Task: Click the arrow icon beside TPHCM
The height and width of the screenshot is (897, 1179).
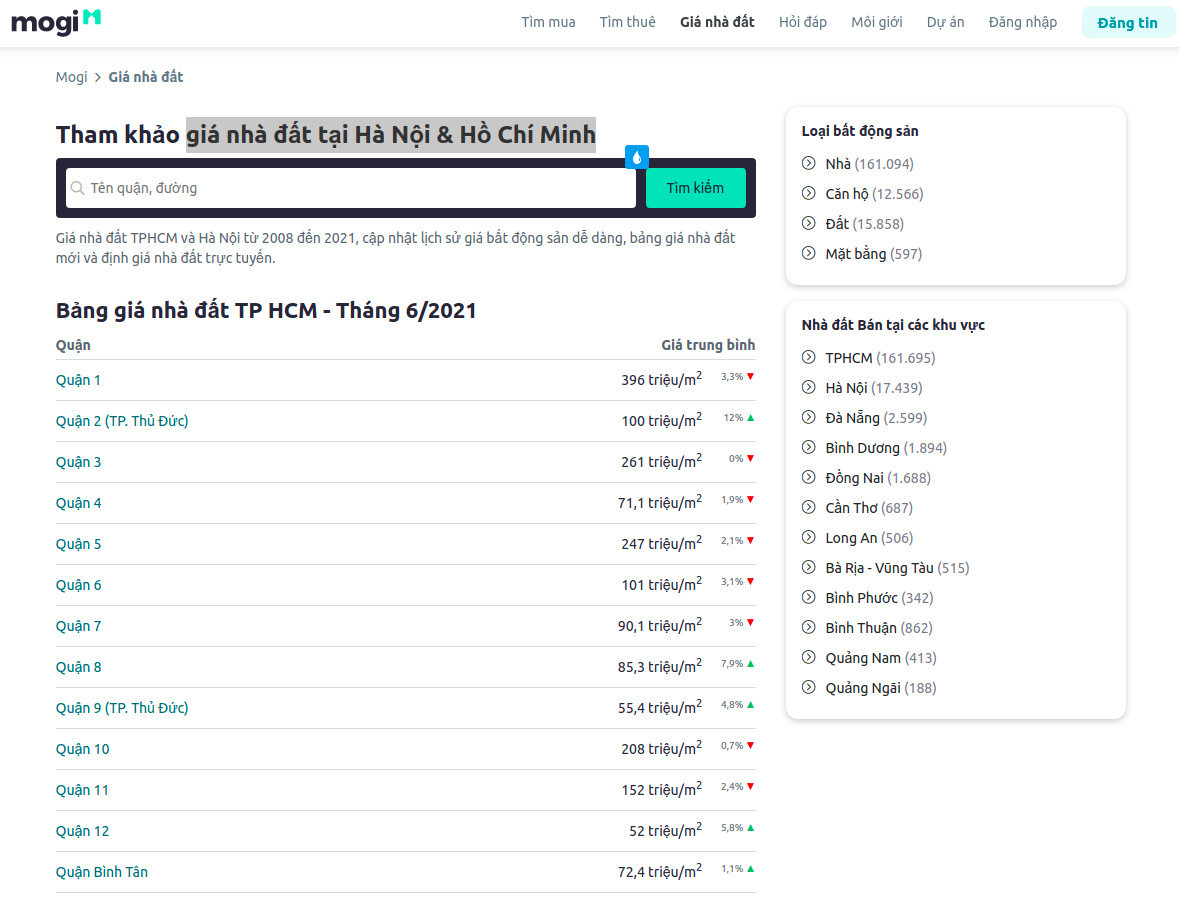Action: 808,357
